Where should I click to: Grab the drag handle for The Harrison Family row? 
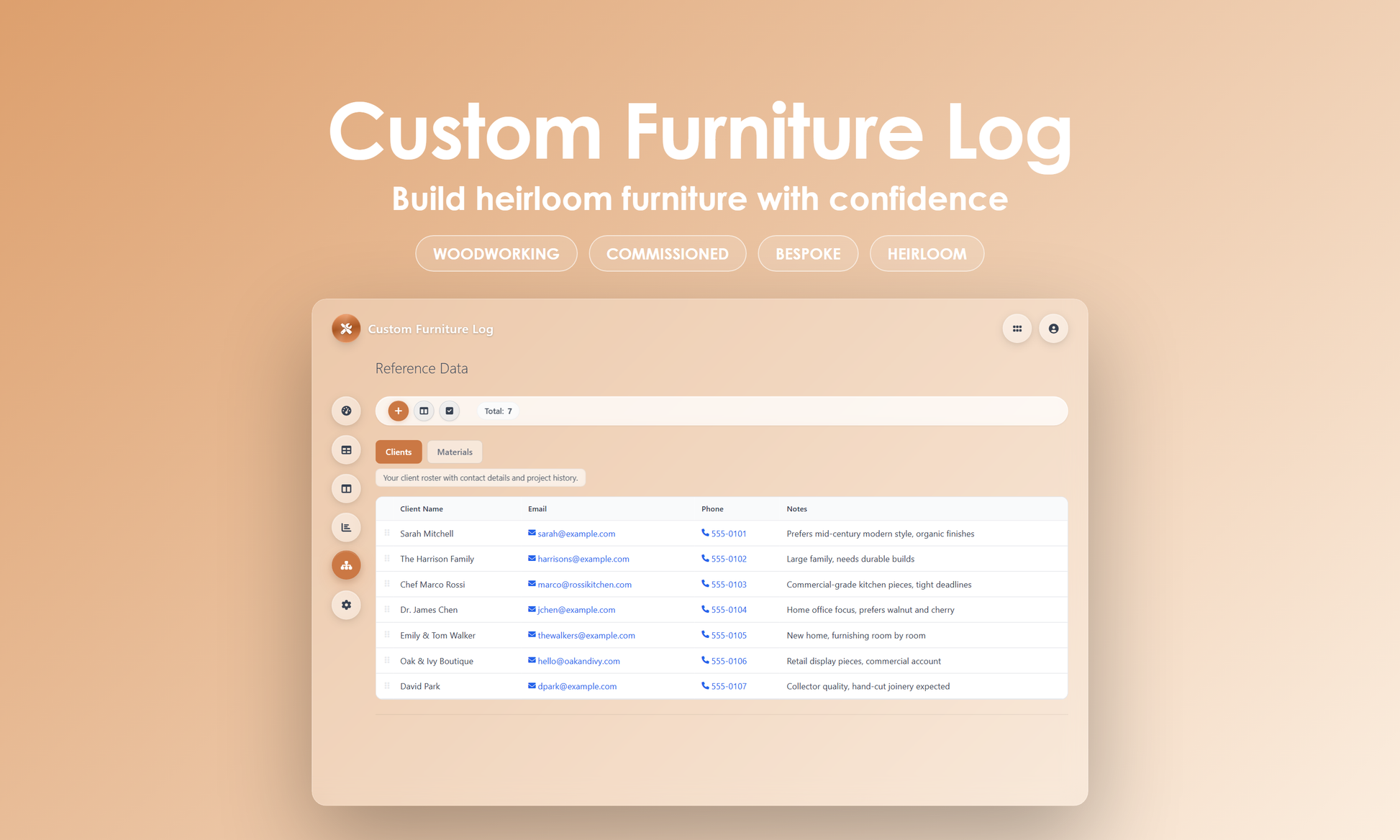(x=387, y=558)
